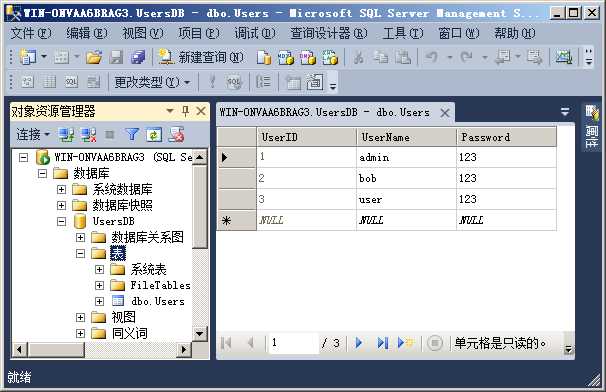Select the 同义词 tree item

(x=129, y=333)
